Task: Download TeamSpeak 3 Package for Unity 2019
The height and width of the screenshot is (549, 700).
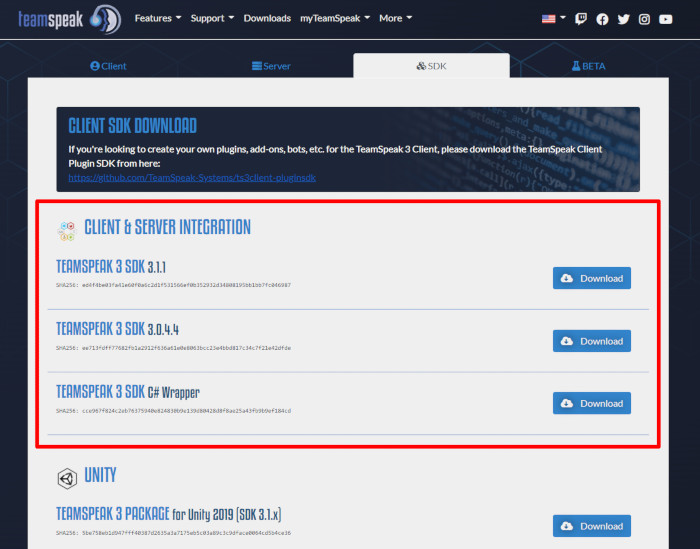Action: point(592,526)
